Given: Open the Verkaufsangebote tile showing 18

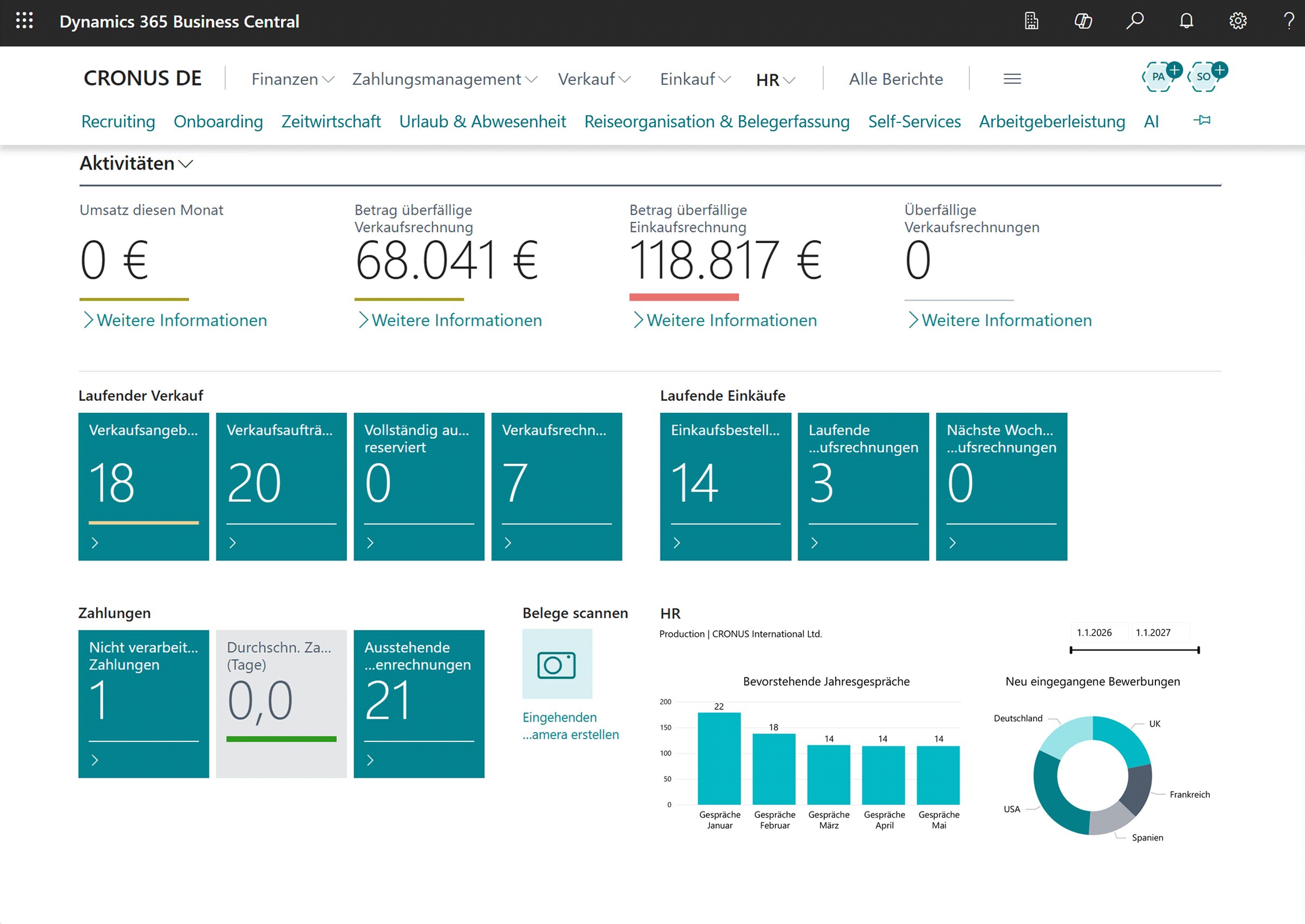Looking at the screenshot, I should tap(144, 486).
